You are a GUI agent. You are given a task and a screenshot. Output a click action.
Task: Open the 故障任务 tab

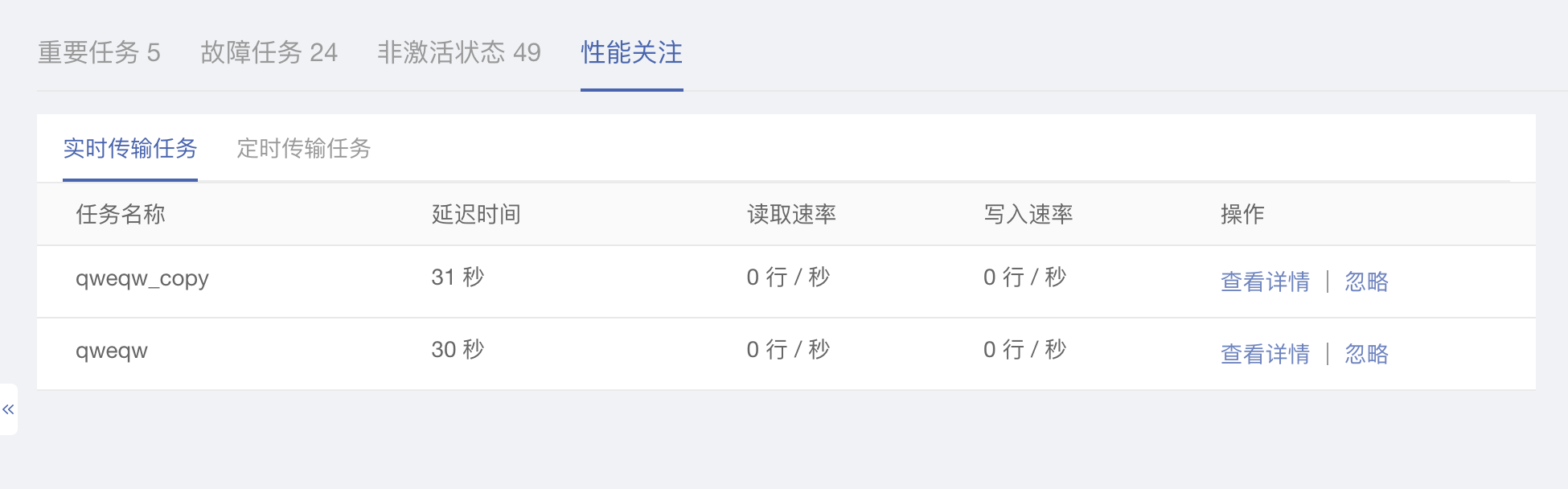(269, 53)
